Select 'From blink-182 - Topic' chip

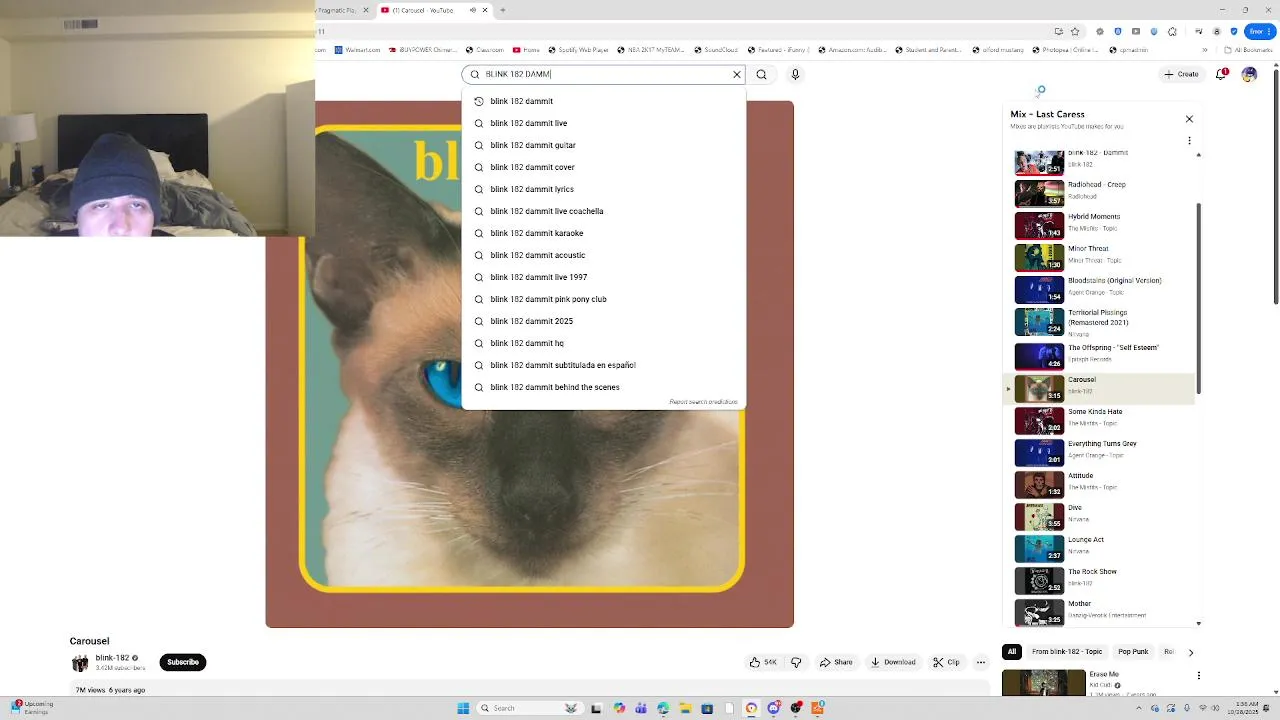coord(1067,652)
